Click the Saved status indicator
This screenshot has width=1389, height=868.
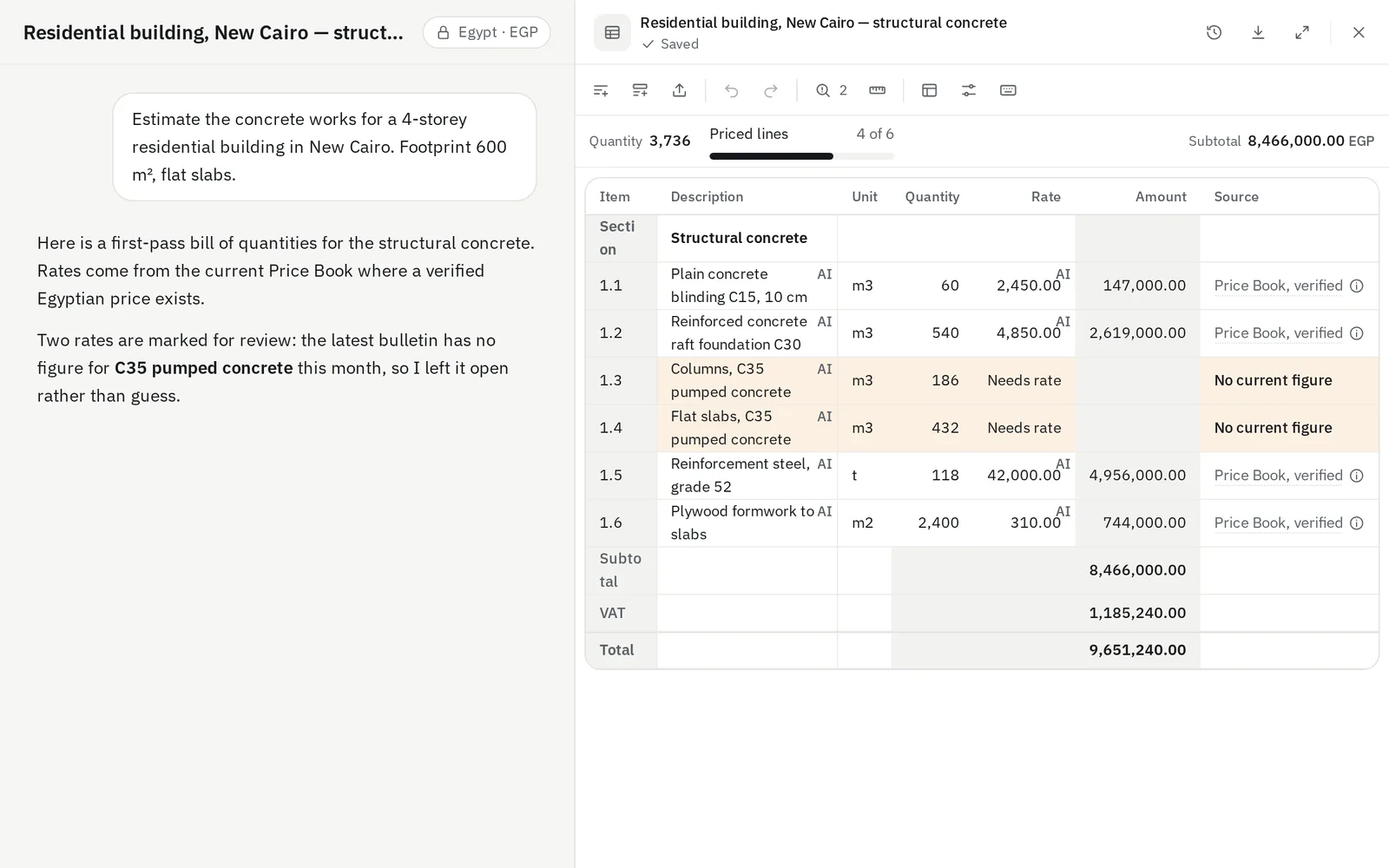[x=670, y=44]
